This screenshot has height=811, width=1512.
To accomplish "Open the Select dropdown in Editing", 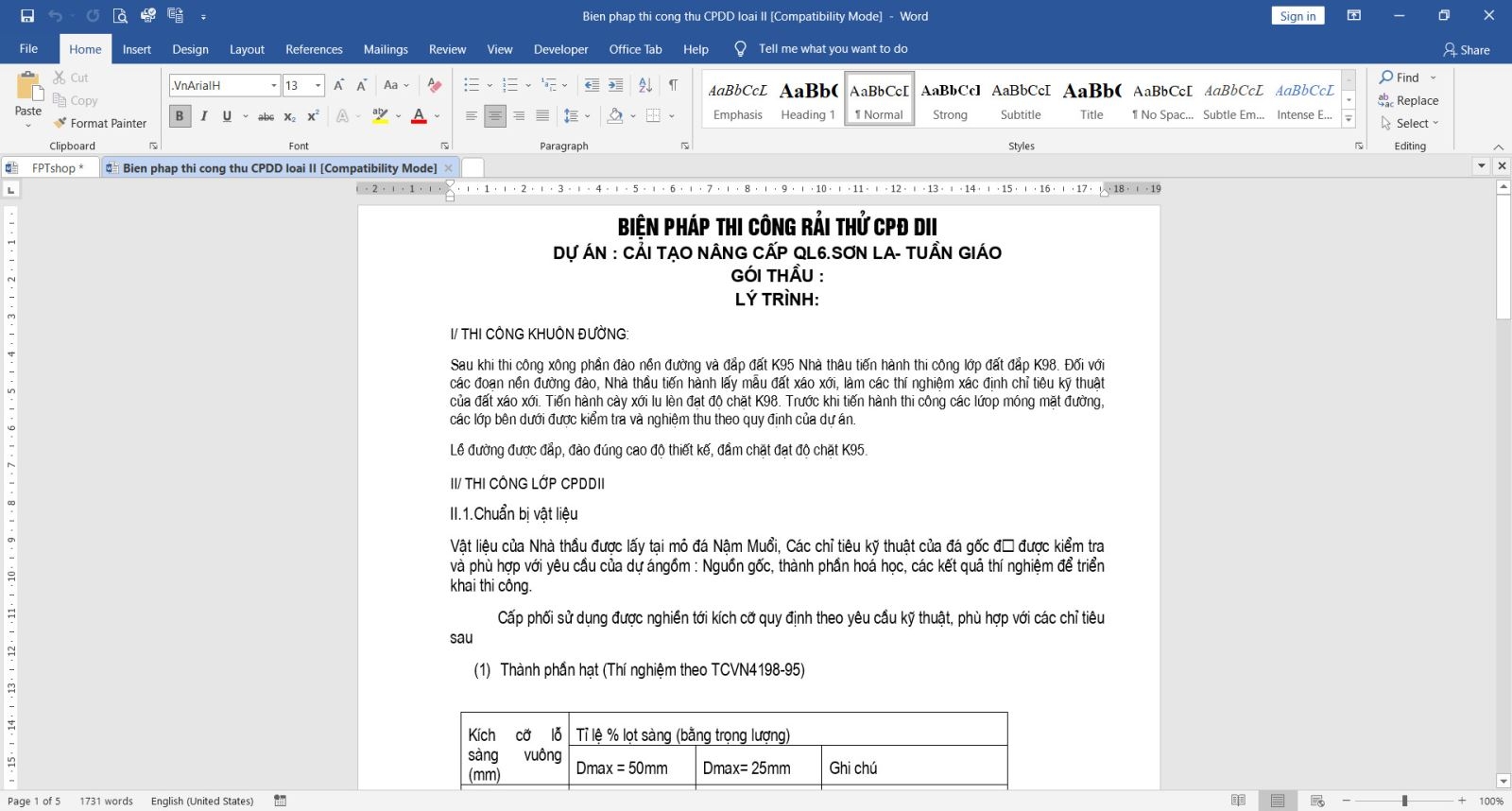I will (1408, 123).
